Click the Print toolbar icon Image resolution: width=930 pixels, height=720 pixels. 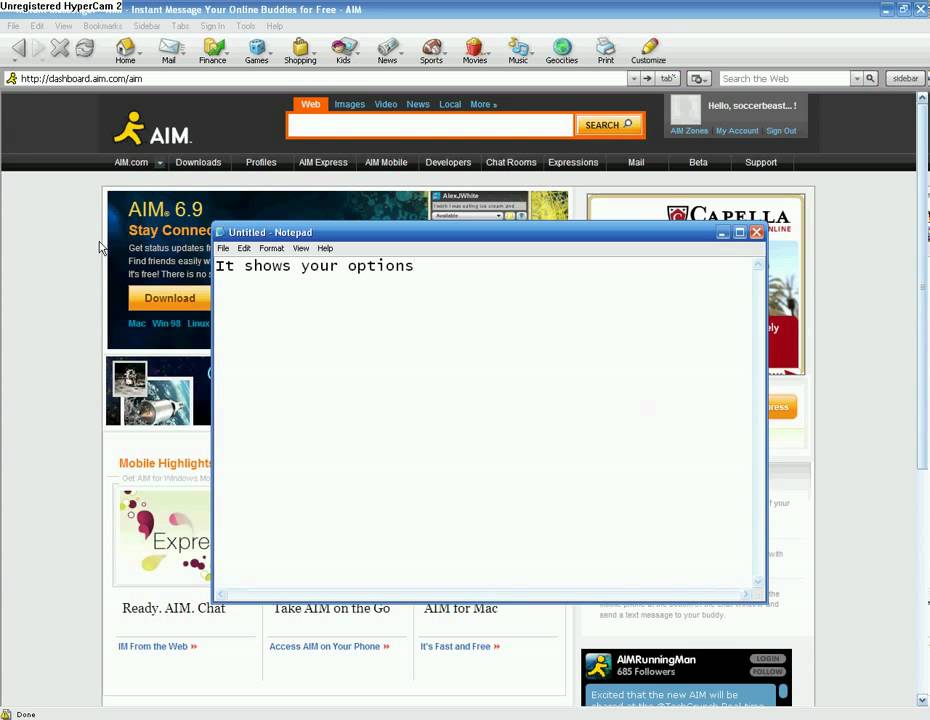tap(606, 50)
